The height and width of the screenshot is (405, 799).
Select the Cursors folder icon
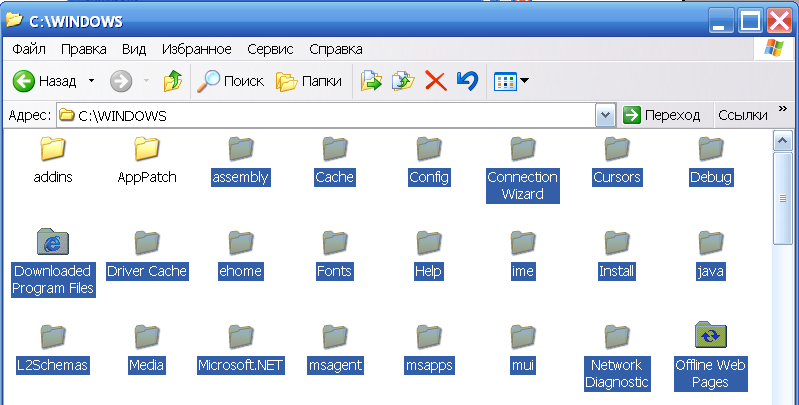(617, 149)
